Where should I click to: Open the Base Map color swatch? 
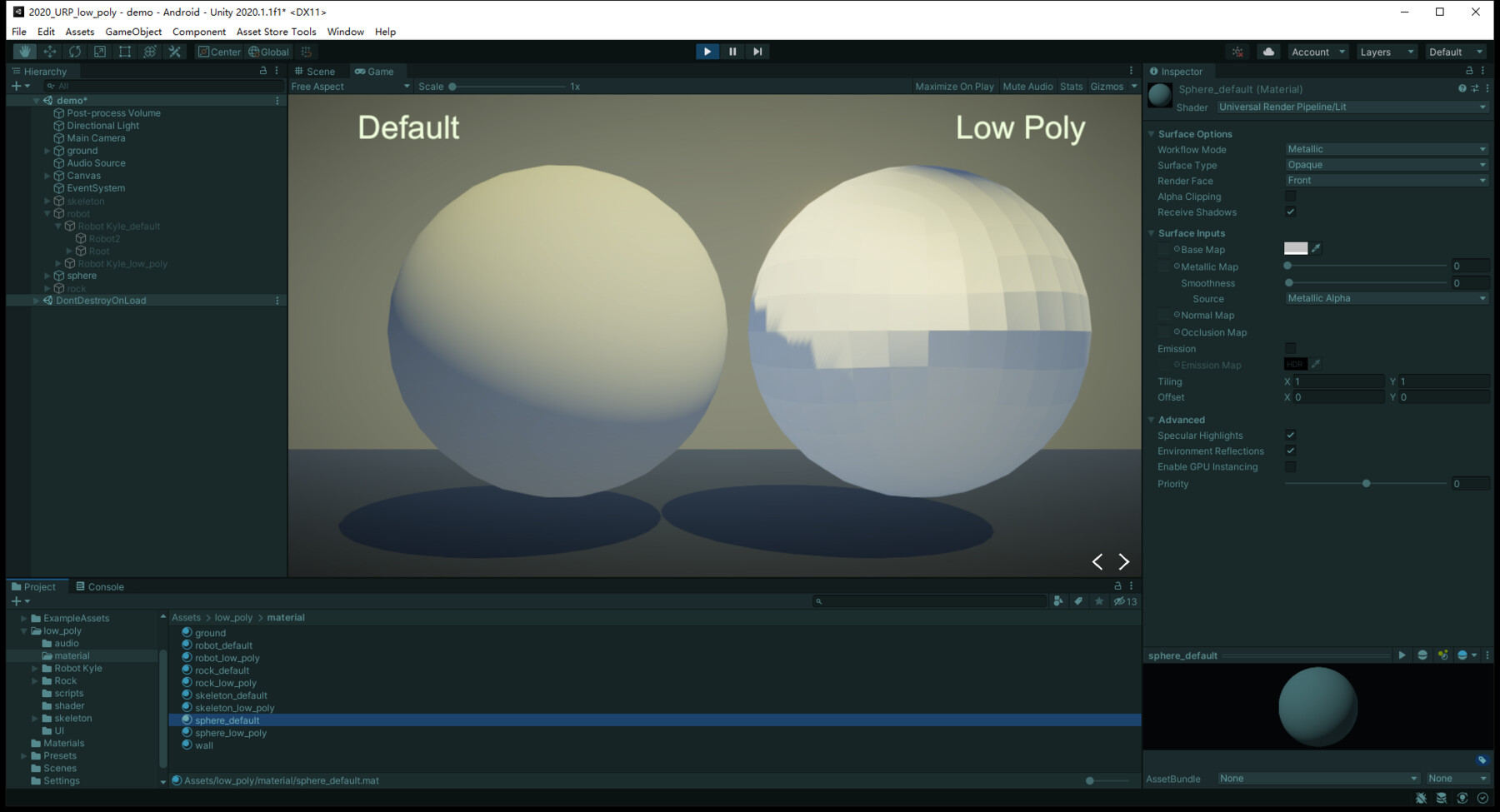click(1294, 248)
